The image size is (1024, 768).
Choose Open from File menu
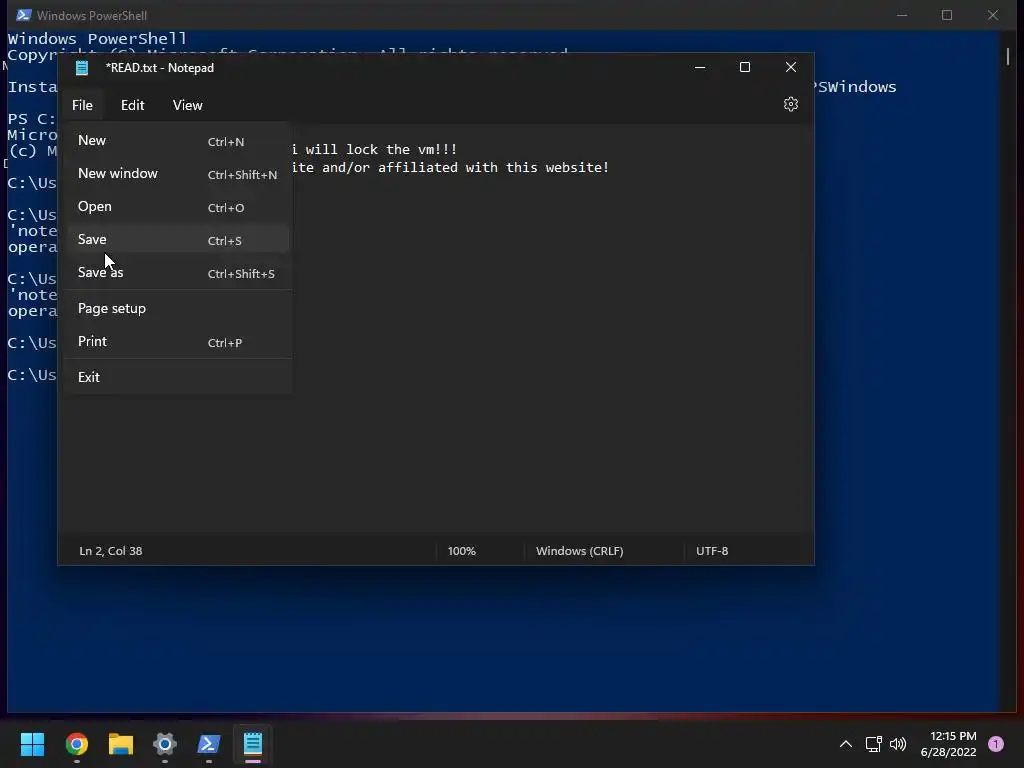coord(178,206)
